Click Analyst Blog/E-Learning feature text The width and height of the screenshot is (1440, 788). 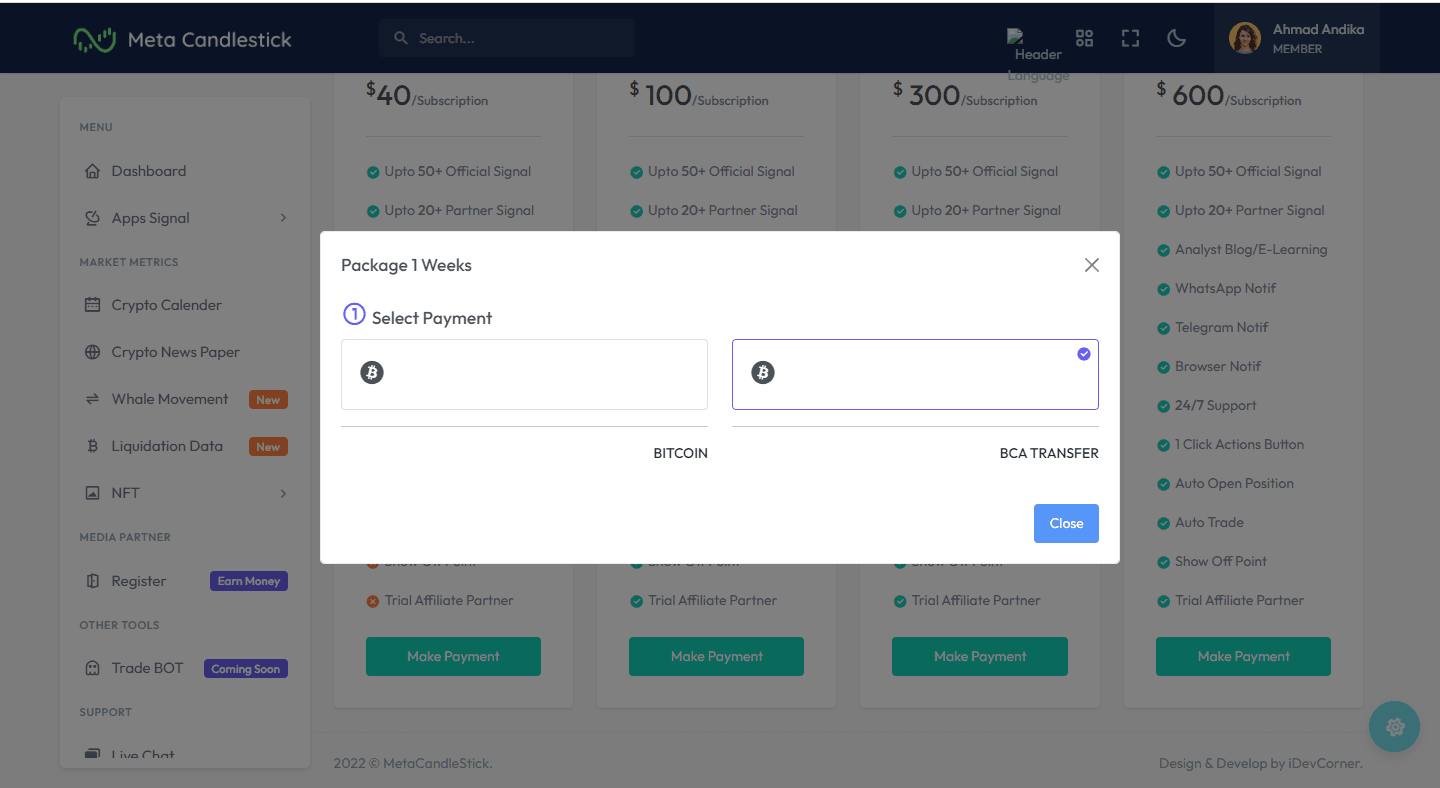pos(1251,249)
